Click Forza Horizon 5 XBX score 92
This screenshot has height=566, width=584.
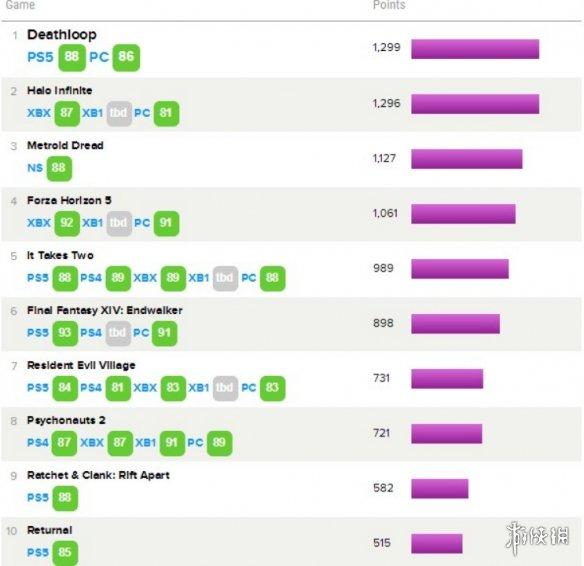(x=67, y=223)
